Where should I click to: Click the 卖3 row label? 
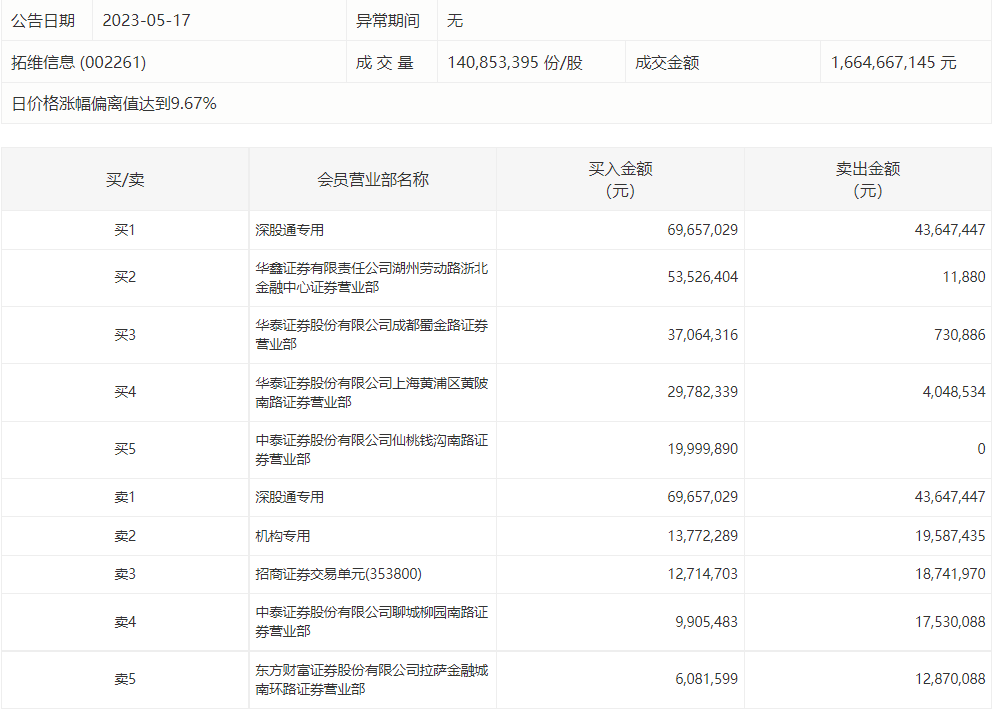125,574
